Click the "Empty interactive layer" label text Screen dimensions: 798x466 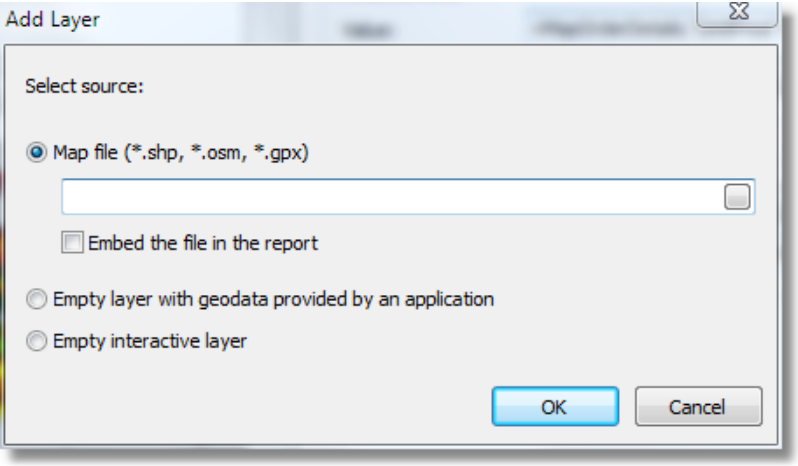pos(150,341)
